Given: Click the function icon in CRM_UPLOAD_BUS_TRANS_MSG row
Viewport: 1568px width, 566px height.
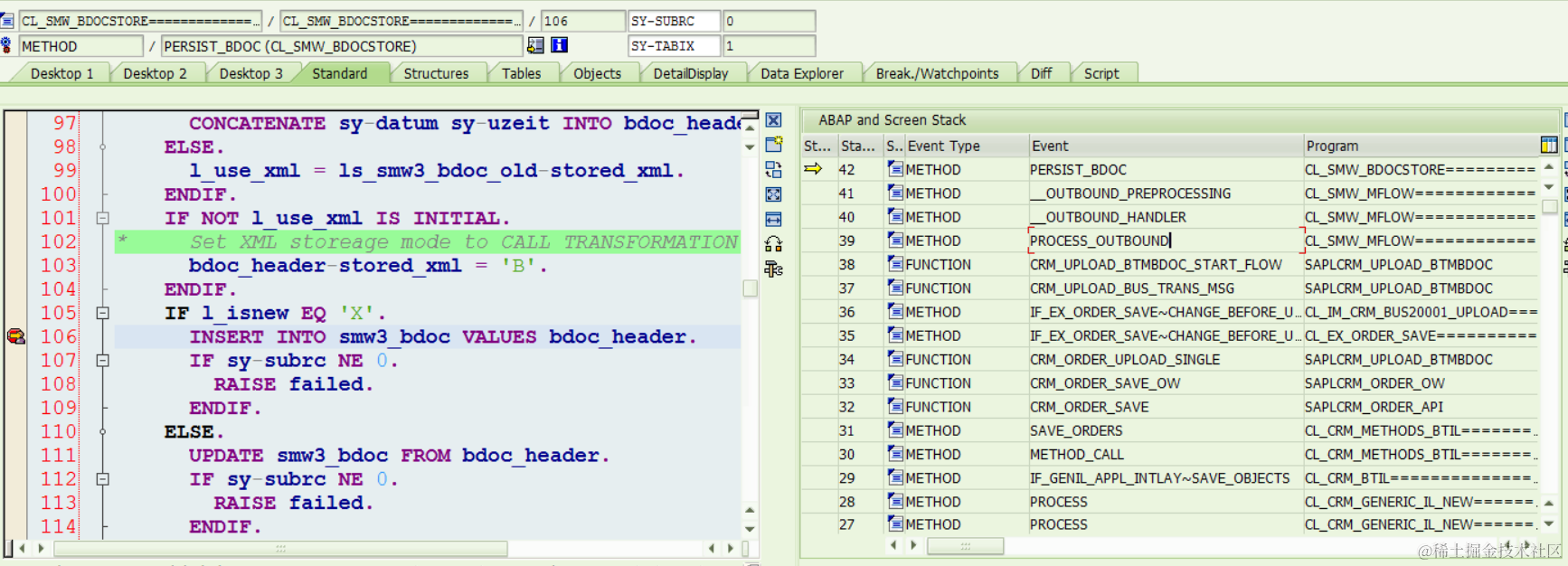Looking at the screenshot, I should [x=895, y=288].
